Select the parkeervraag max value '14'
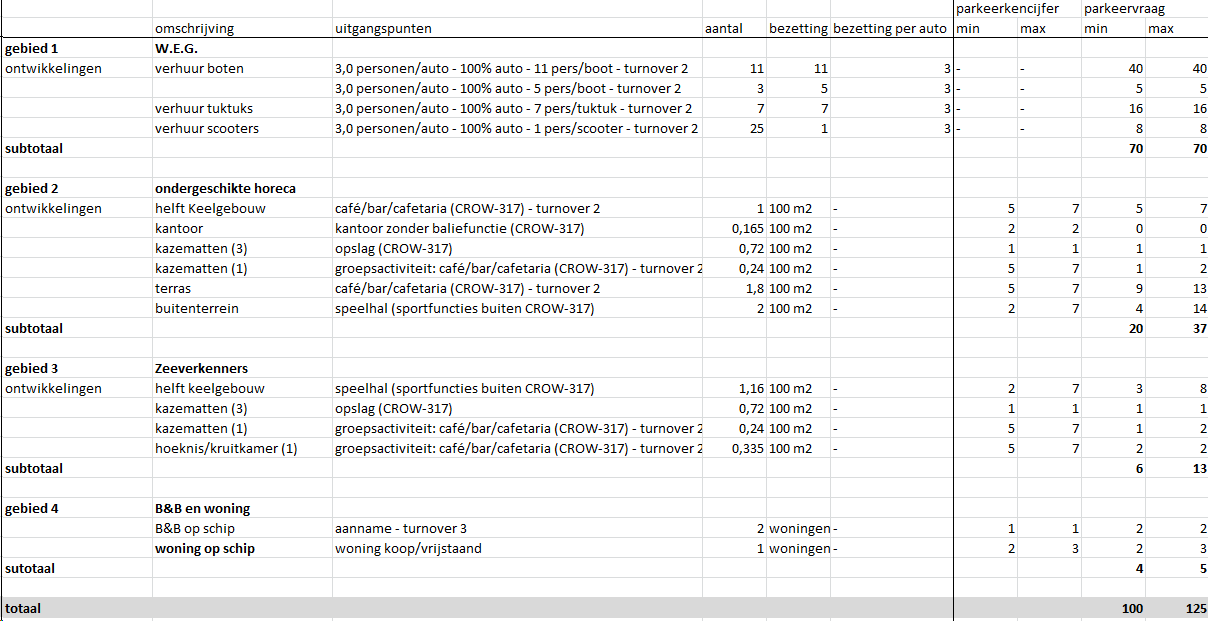Image resolution: width=1208 pixels, height=621 pixels. (x=1198, y=308)
